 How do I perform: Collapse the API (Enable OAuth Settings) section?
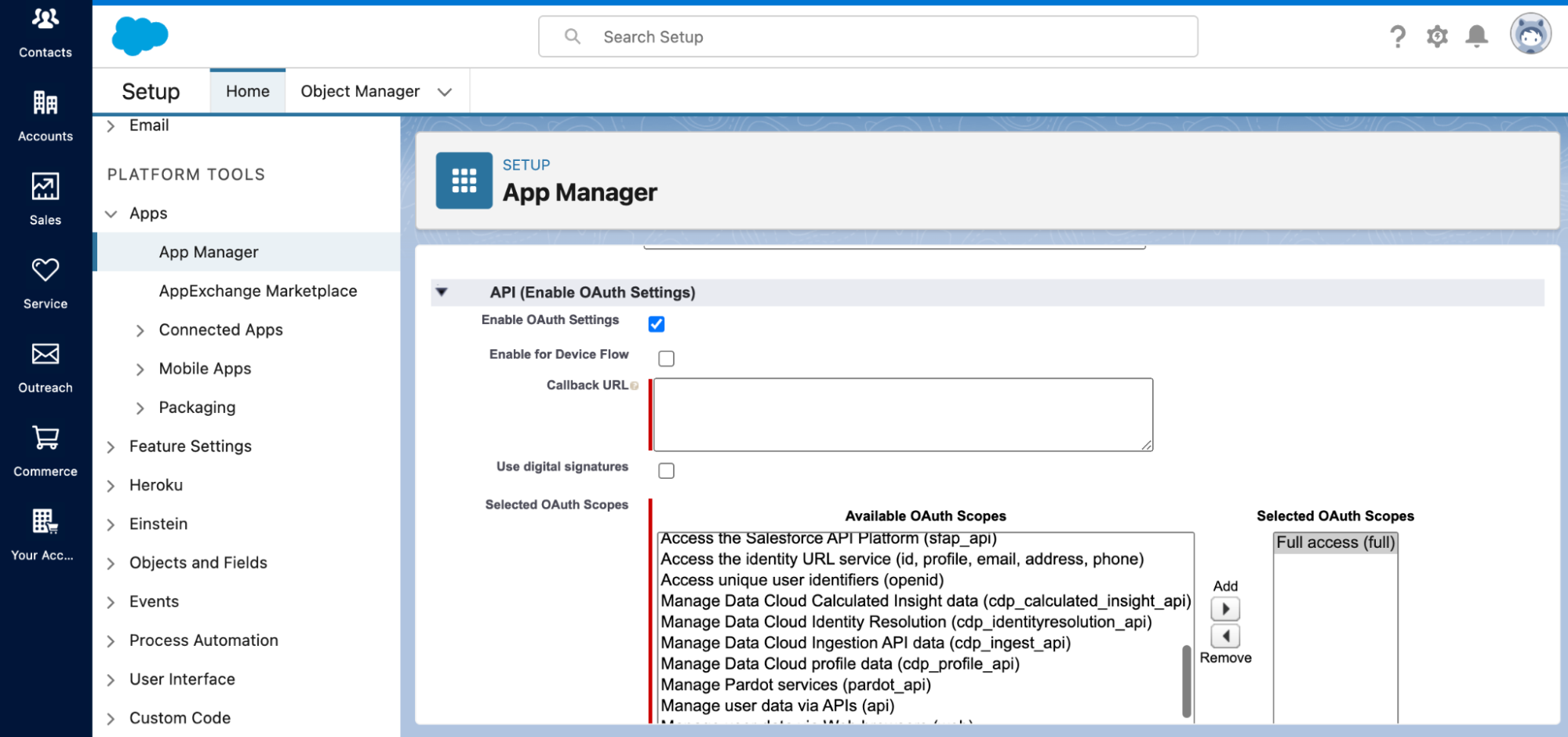pos(442,292)
